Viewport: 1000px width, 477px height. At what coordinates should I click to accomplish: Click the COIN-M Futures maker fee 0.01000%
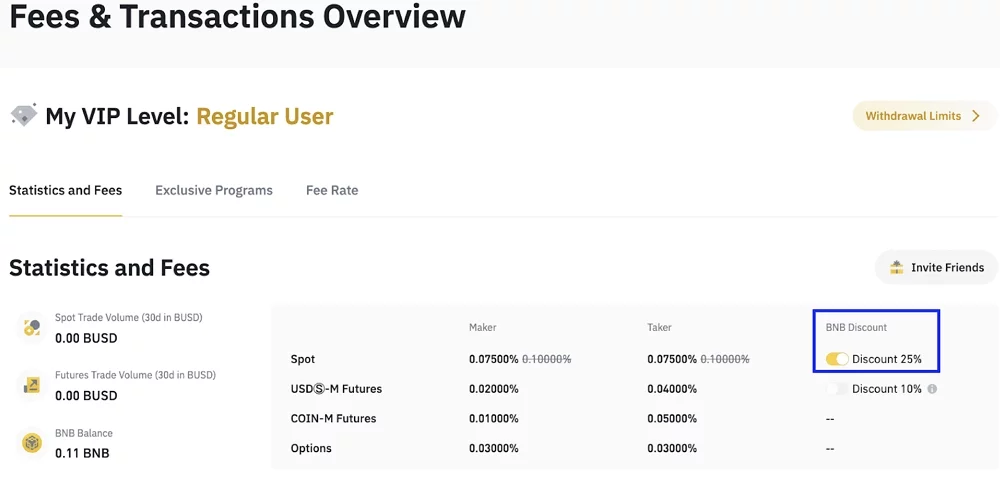(x=494, y=419)
